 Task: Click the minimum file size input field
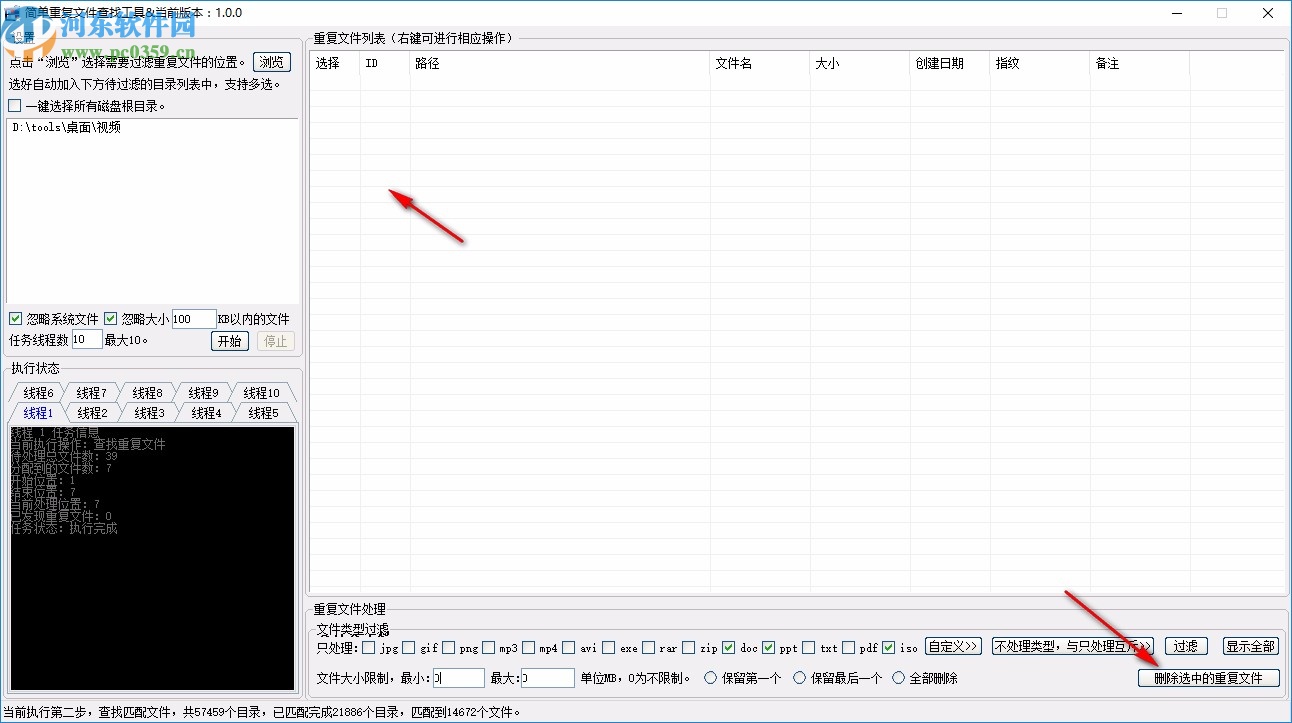(x=458, y=677)
